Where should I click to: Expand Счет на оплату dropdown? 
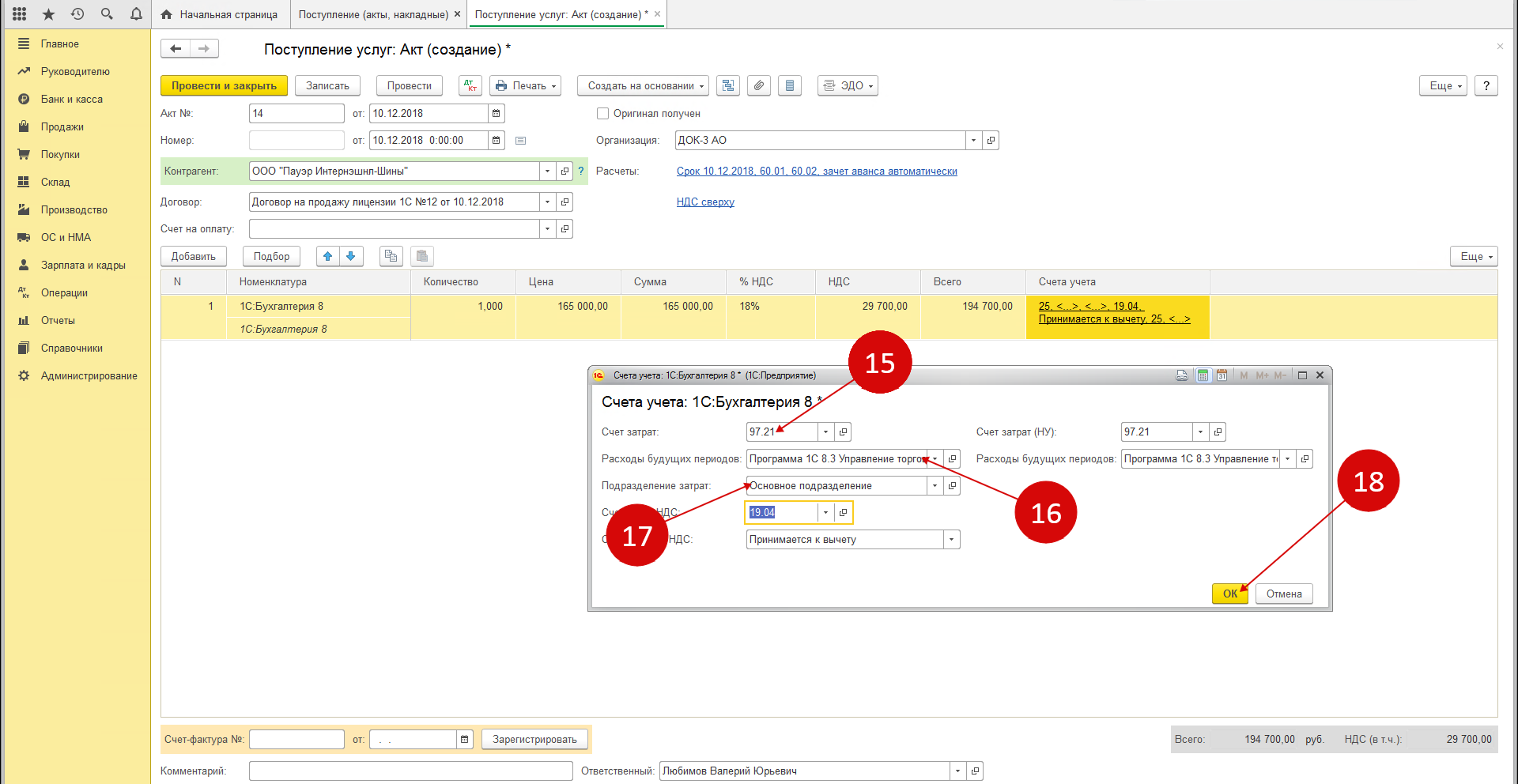tap(547, 229)
